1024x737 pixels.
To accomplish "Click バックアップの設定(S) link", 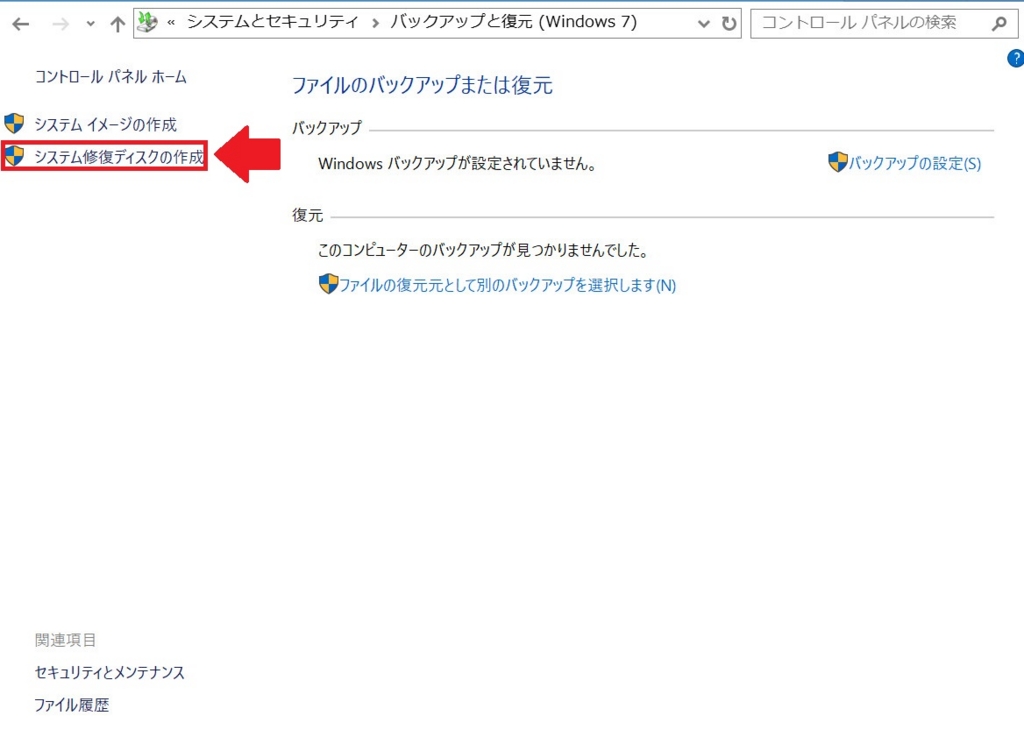I will pyautogui.click(x=914, y=163).
